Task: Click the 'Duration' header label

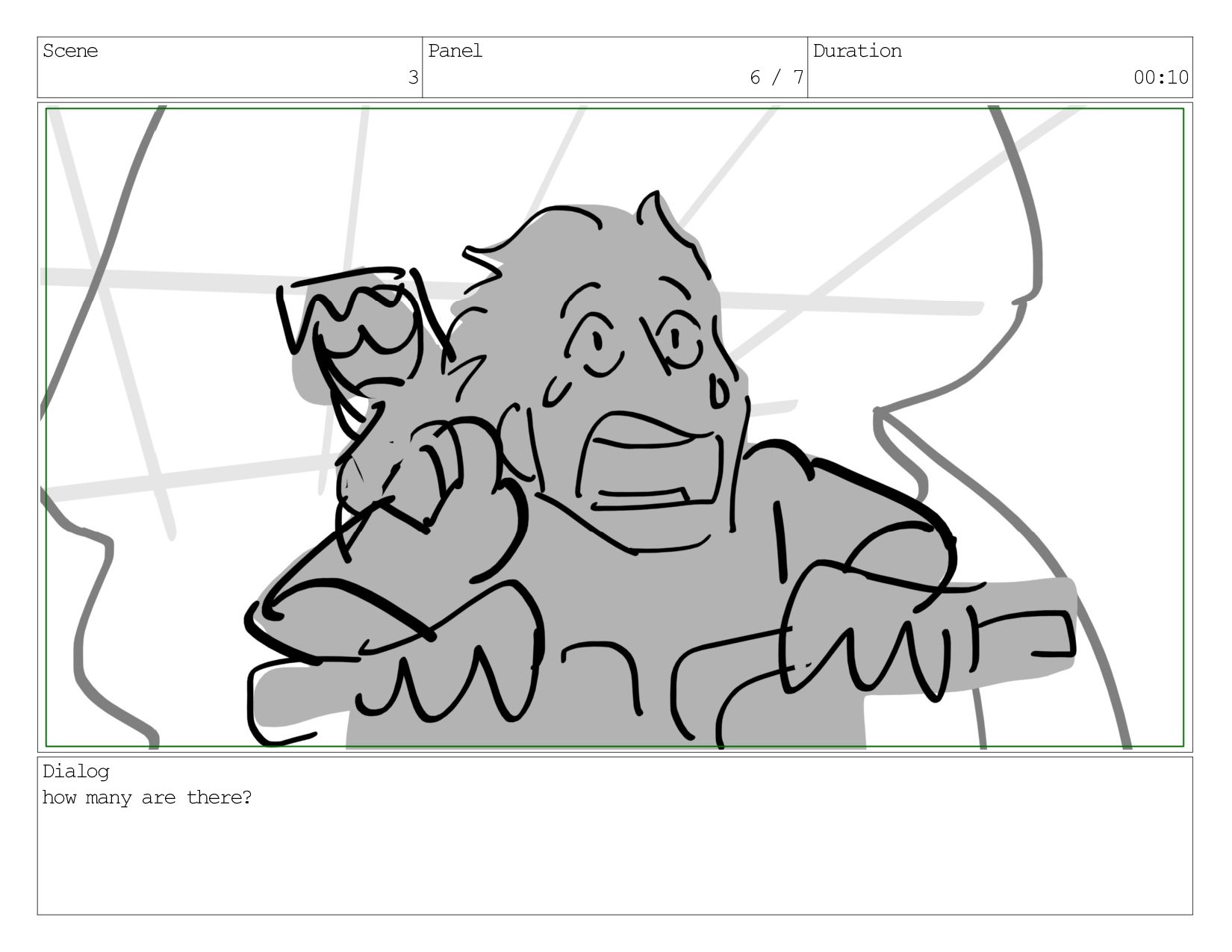Action: (857, 51)
